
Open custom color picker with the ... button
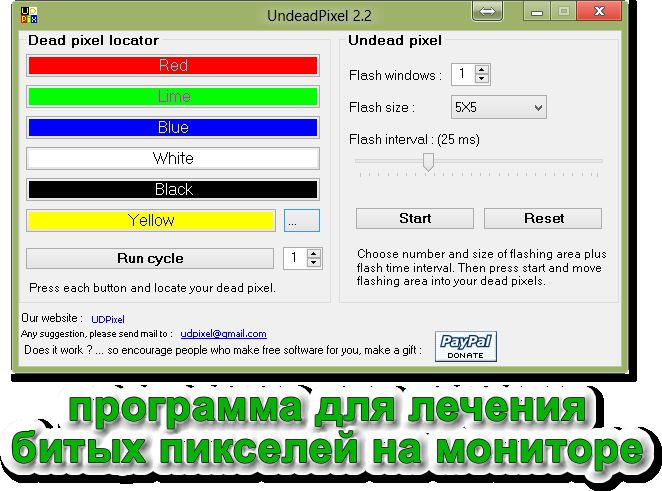301,220
